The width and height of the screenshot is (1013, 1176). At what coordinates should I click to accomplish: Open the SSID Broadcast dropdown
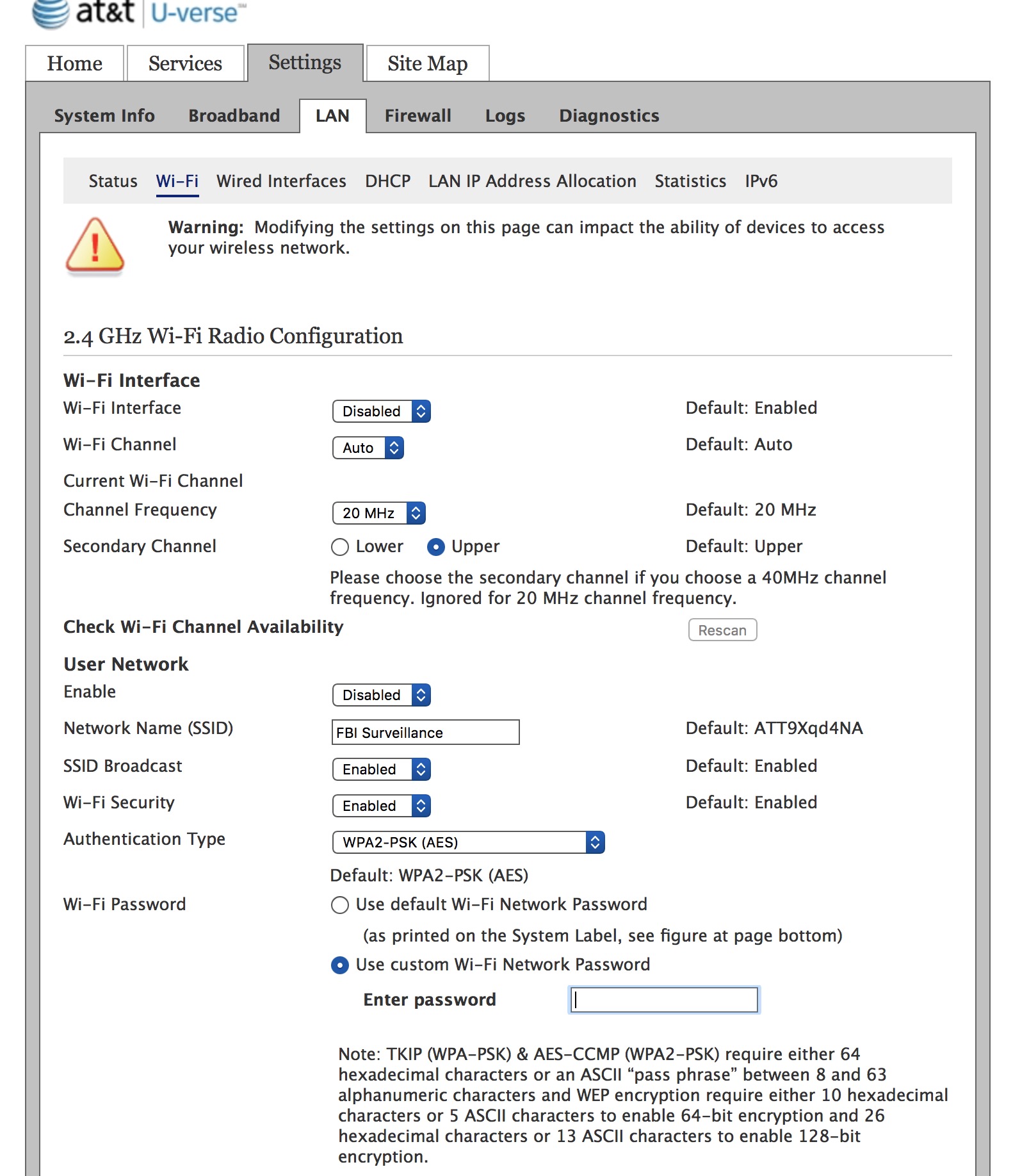click(x=381, y=769)
